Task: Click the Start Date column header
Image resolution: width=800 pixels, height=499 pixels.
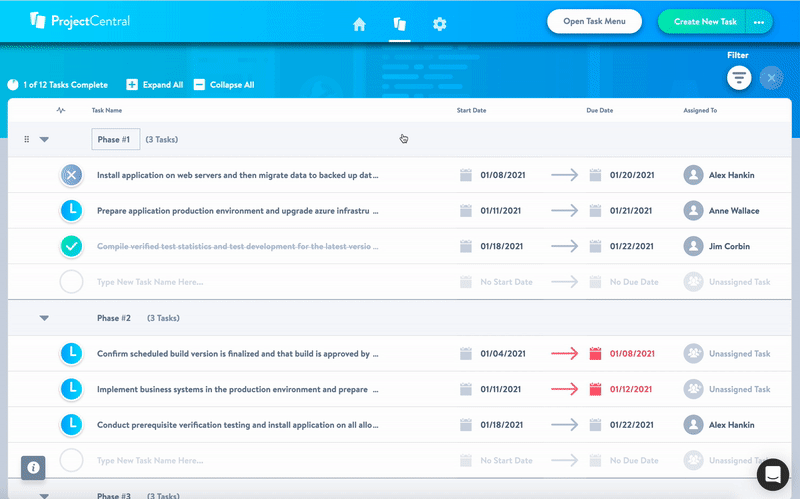Action: (471, 110)
